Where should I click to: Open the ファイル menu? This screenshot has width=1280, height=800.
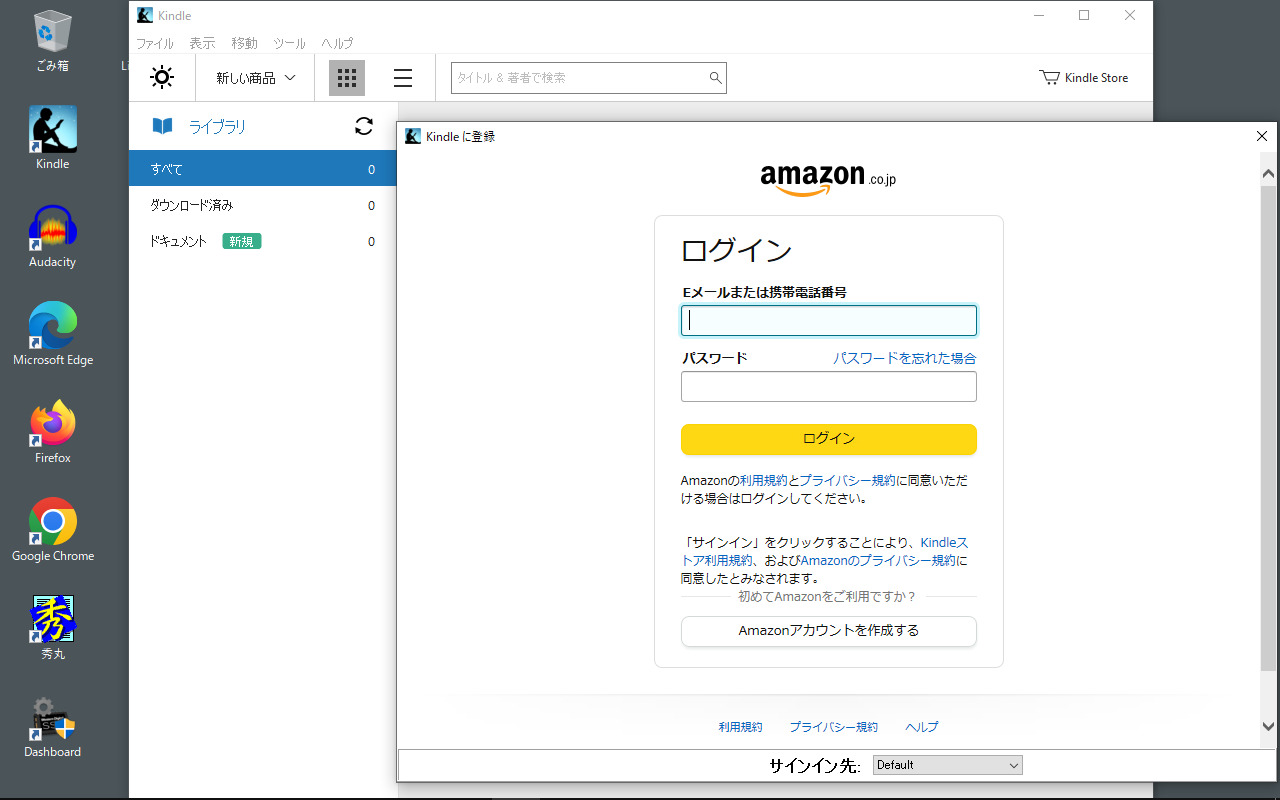coord(154,43)
